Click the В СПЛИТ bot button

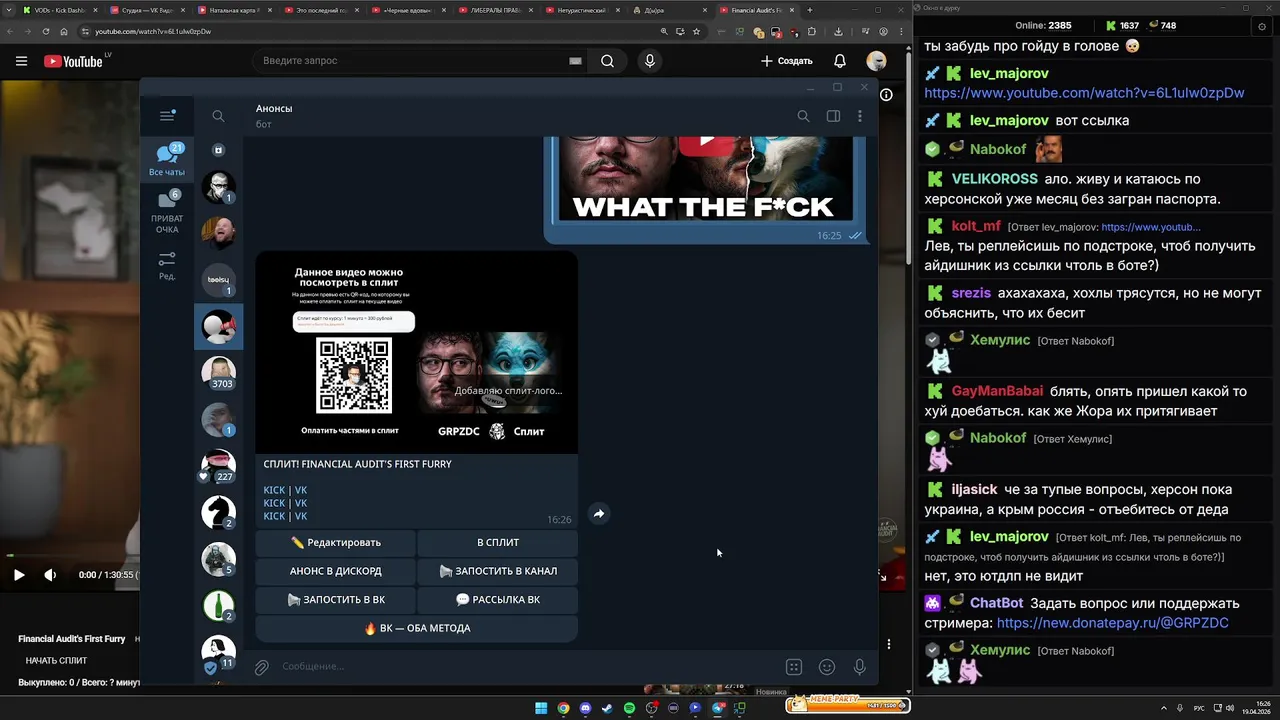coord(497,542)
